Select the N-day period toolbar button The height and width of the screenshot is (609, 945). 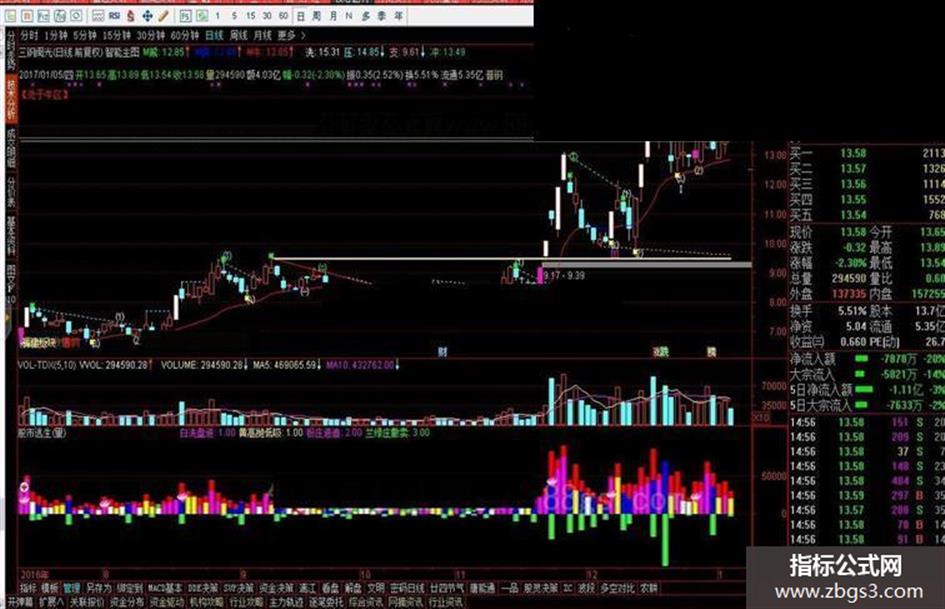tap(349, 16)
